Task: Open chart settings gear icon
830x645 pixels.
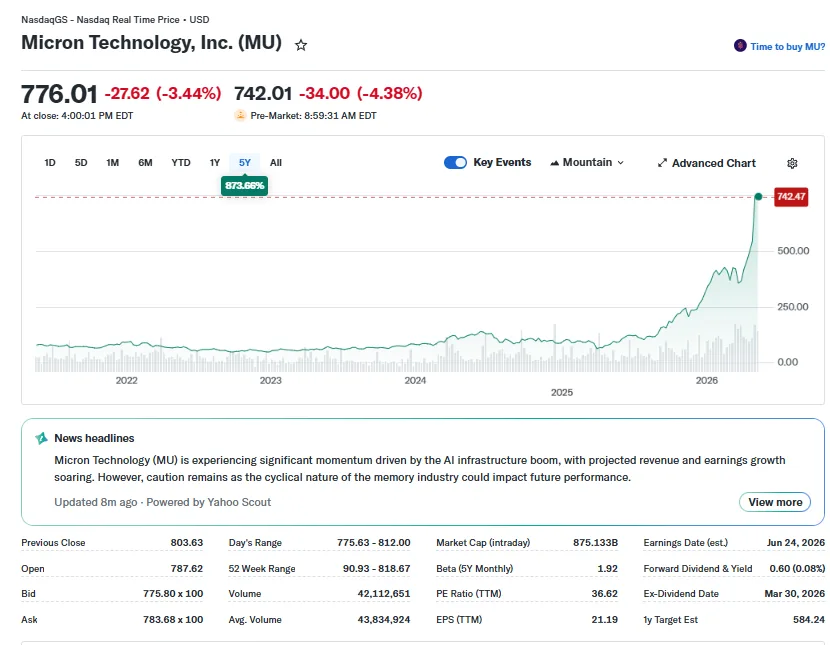Action: (792, 163)
